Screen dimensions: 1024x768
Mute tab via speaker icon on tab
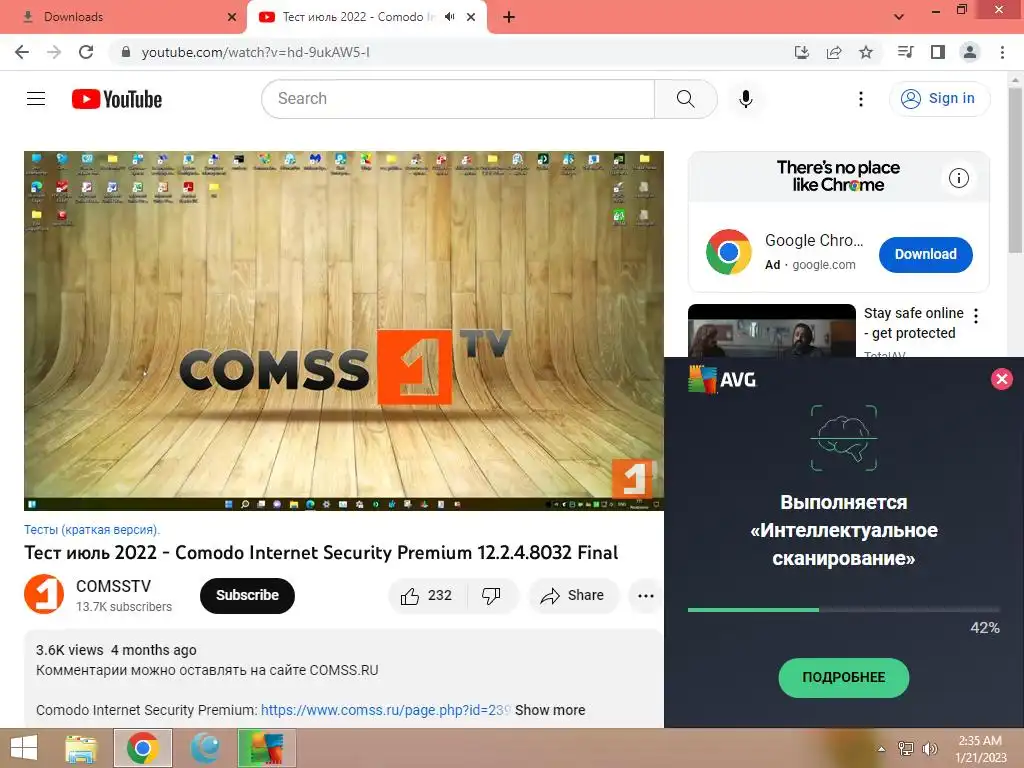tap(449, 17)
